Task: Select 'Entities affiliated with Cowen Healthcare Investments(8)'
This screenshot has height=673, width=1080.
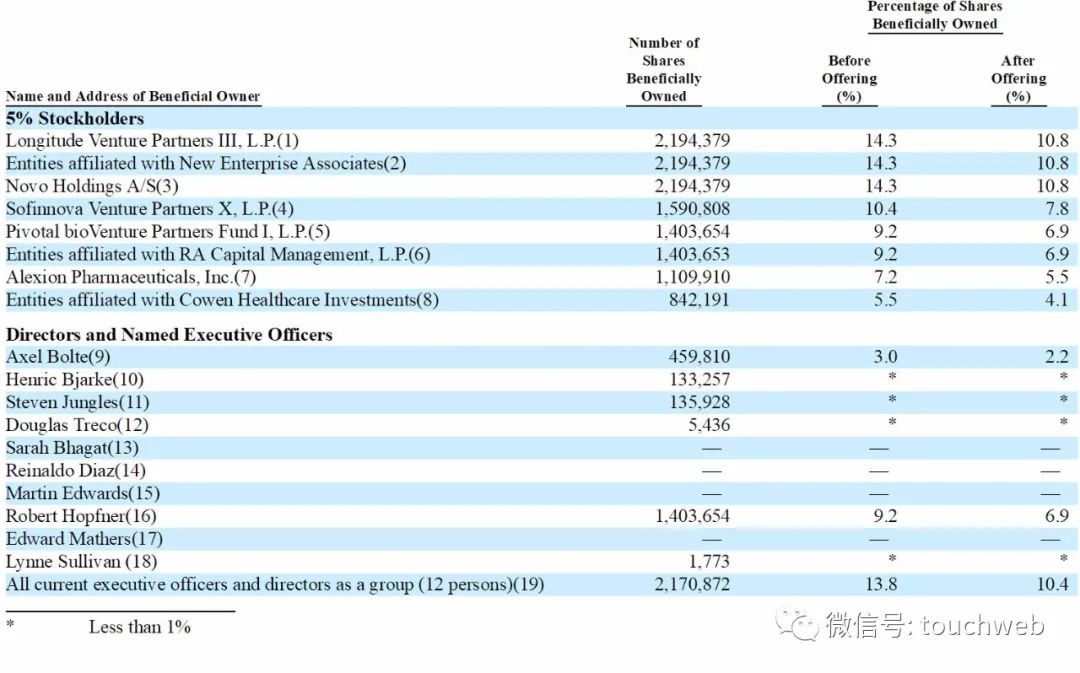Action: (222, 300)
